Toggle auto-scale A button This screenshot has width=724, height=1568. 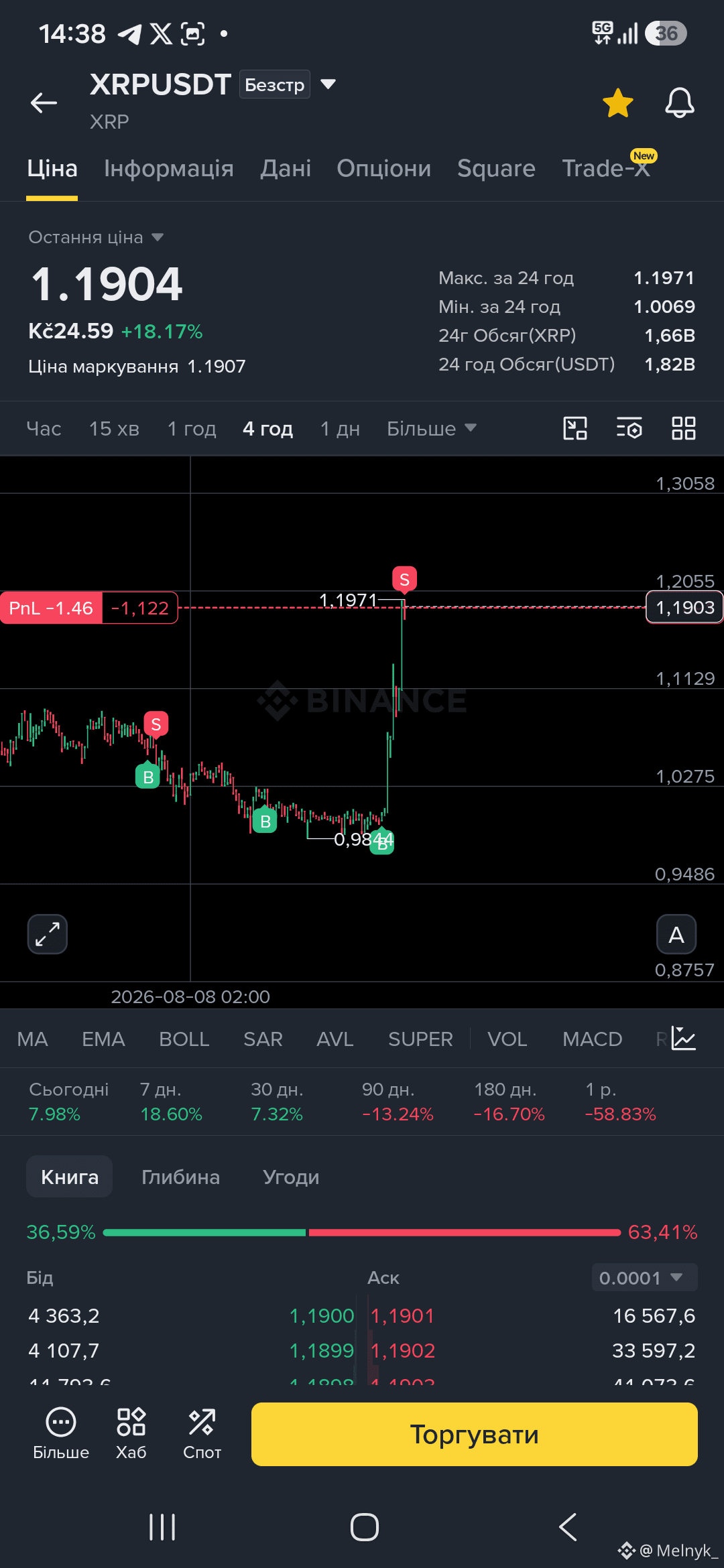point(676,934)
